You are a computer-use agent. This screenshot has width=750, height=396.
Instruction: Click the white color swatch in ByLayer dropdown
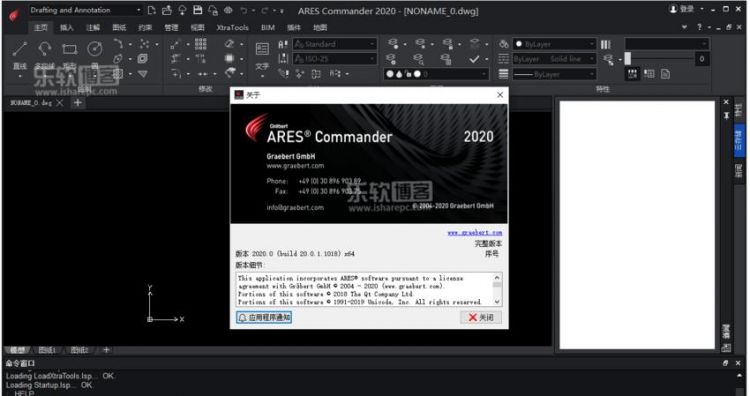[518, 44]
